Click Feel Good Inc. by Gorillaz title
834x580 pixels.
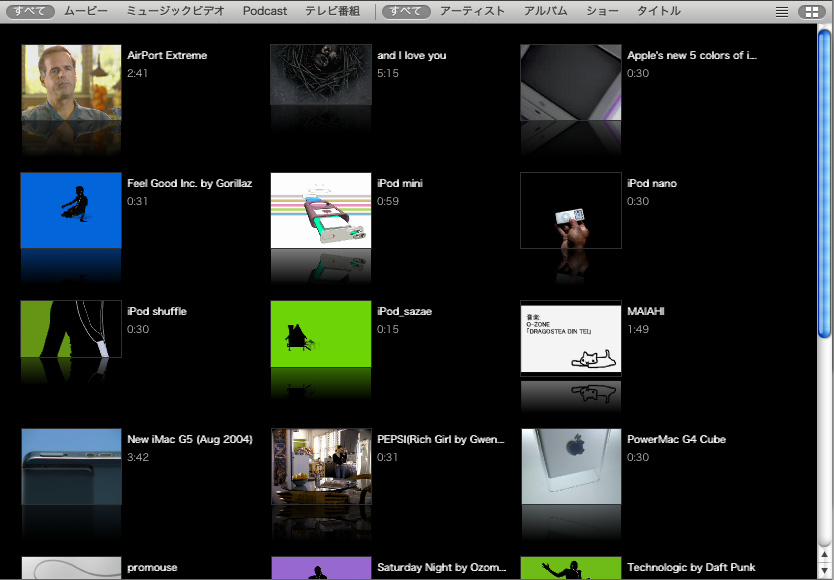point(189,184)
